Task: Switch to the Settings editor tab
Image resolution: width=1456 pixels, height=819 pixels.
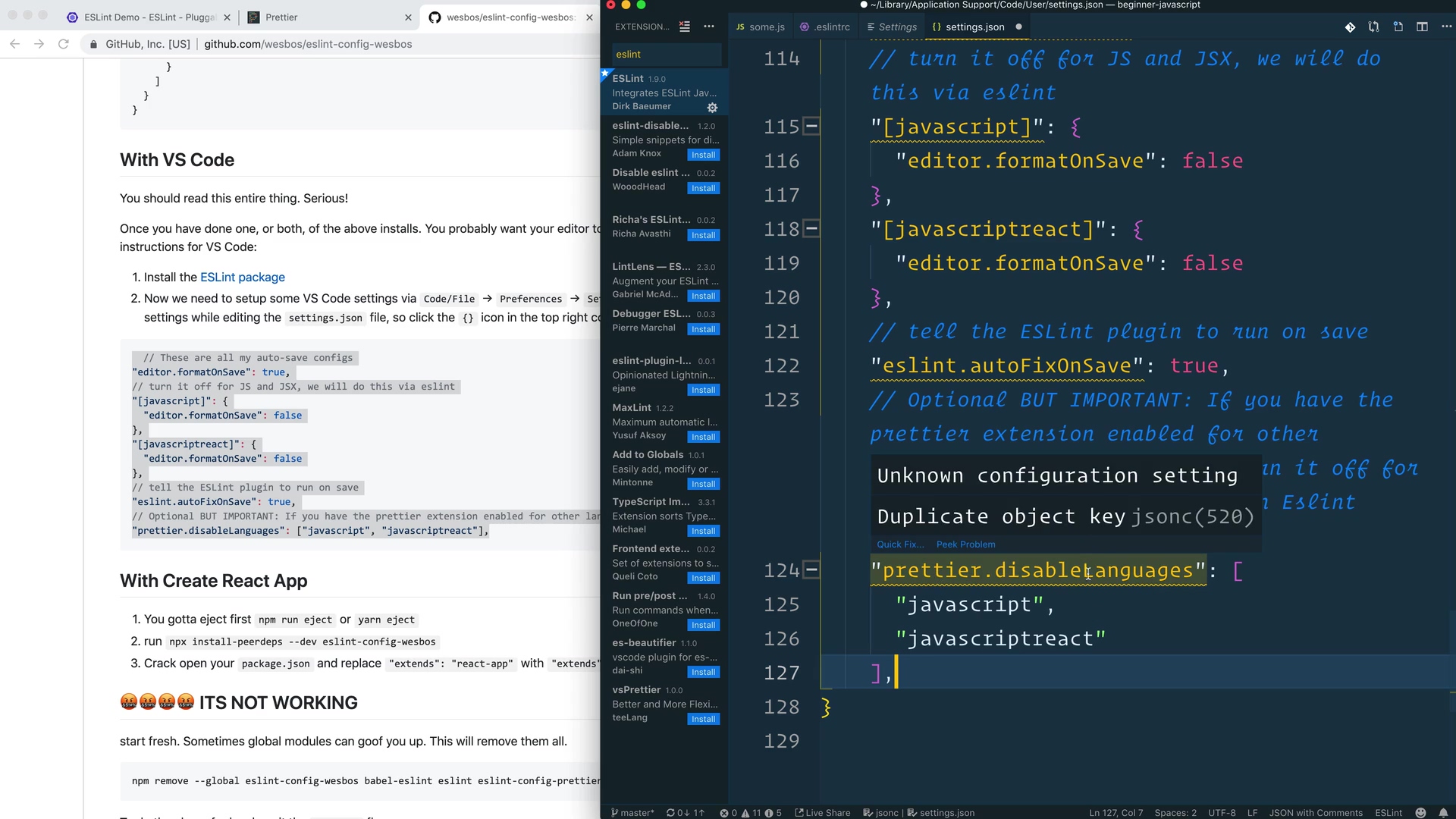Action: (x=892, y=27)
